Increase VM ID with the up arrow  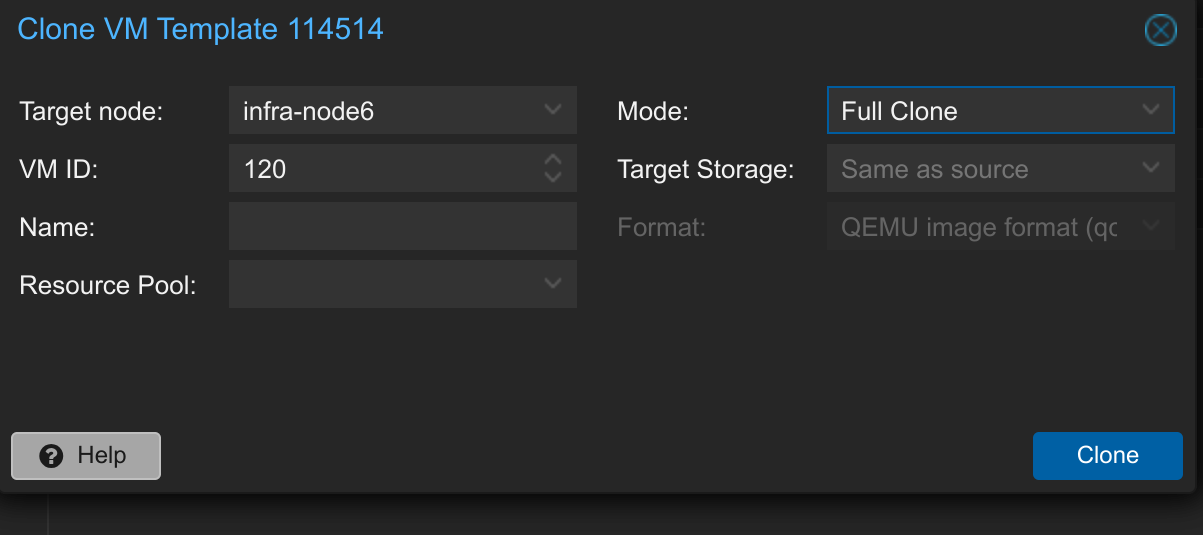pos(553,160)
